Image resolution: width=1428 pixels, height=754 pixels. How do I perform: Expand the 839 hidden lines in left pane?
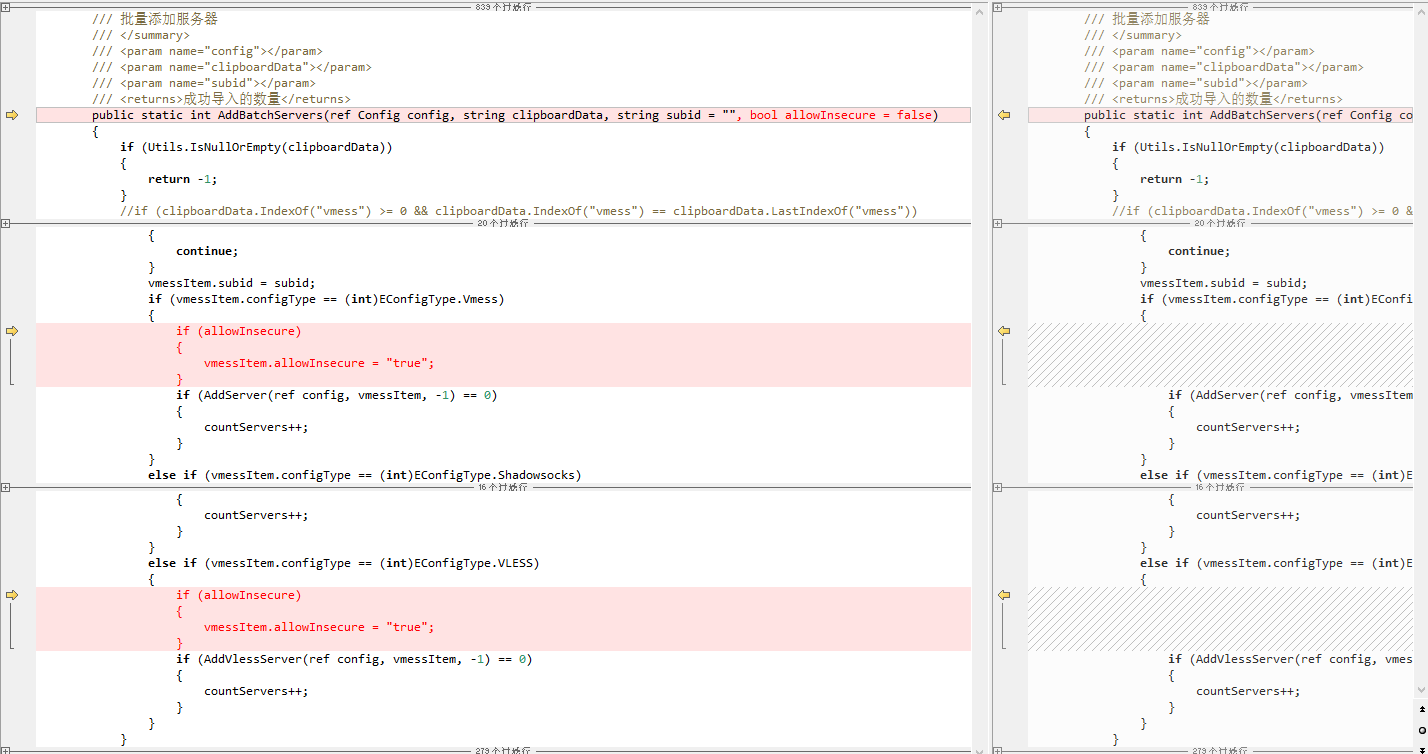coord(5,7)
